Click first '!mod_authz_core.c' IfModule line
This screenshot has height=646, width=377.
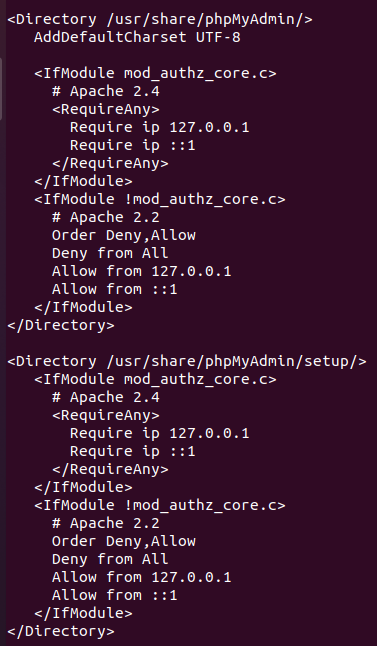coord(160,199)
